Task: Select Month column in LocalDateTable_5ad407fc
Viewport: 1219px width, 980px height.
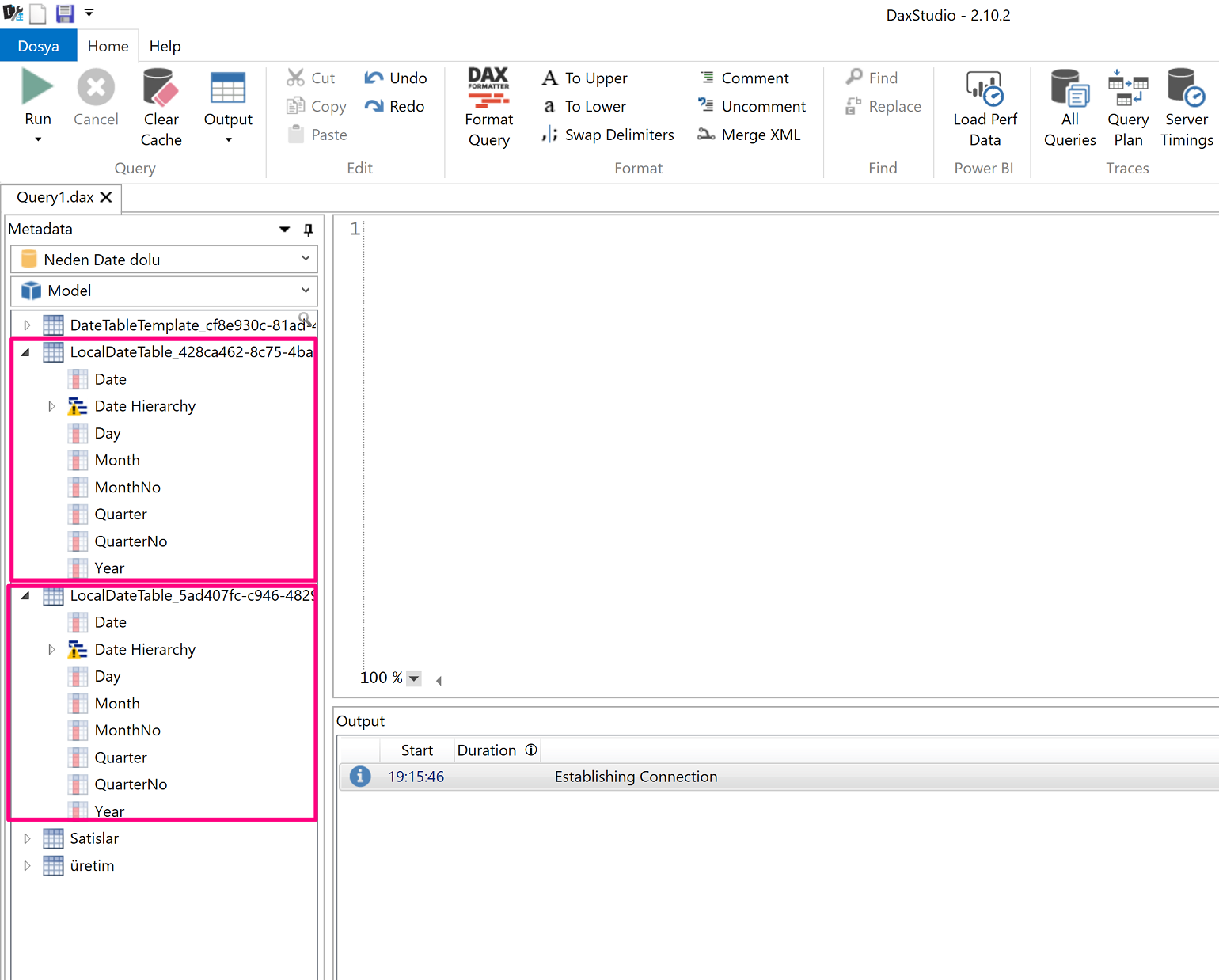Action: pos(116,703)
